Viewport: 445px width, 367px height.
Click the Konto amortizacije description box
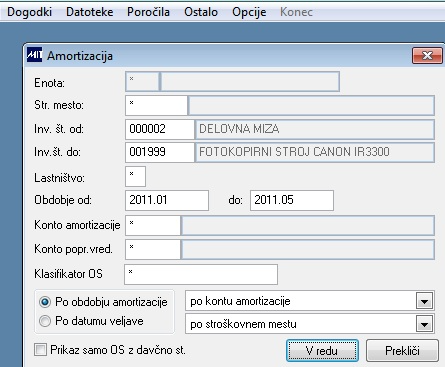coord(308,225)
